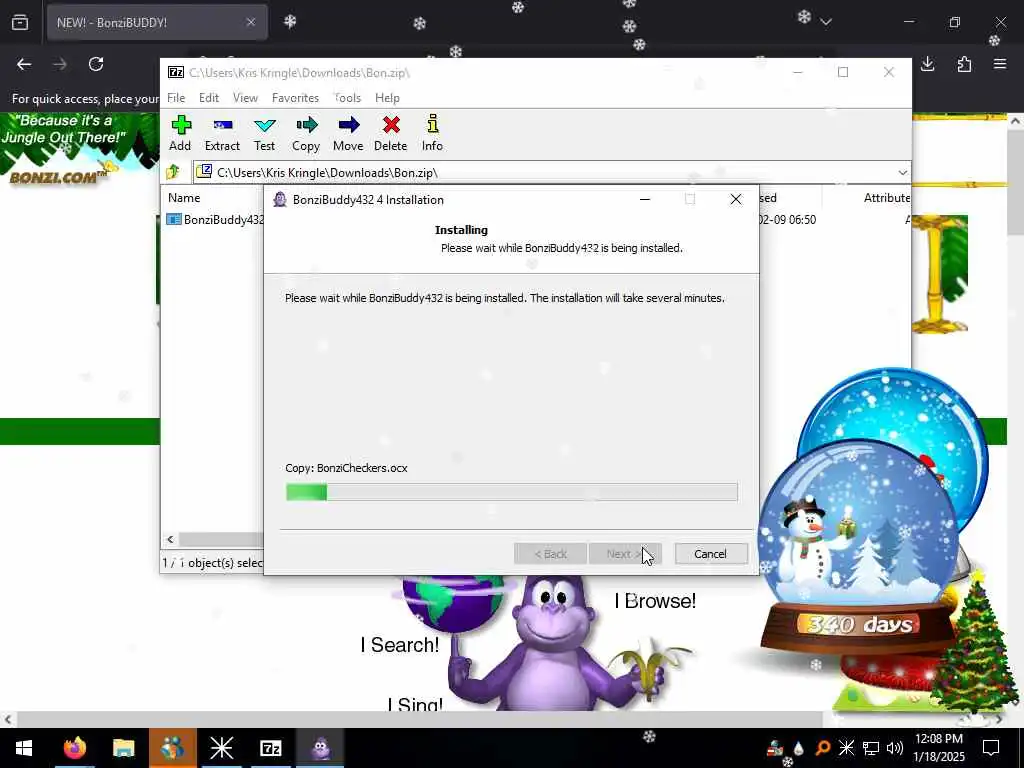Open the Help menu in 7-Zip

387,98
